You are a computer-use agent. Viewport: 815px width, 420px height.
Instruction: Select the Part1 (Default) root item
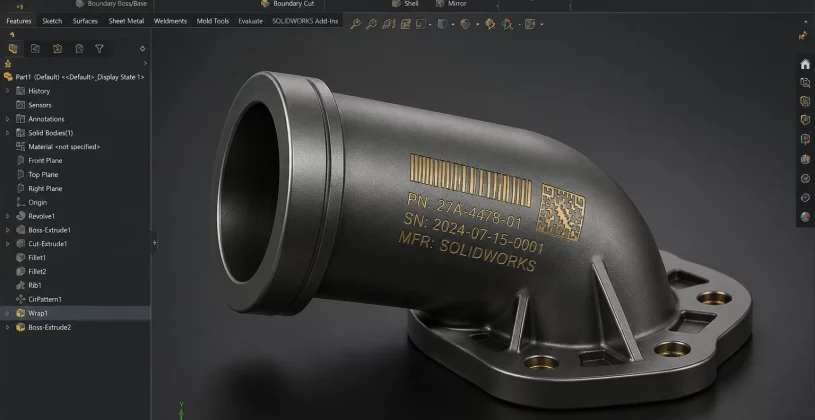pyautogui.click(x=74, y=77)
